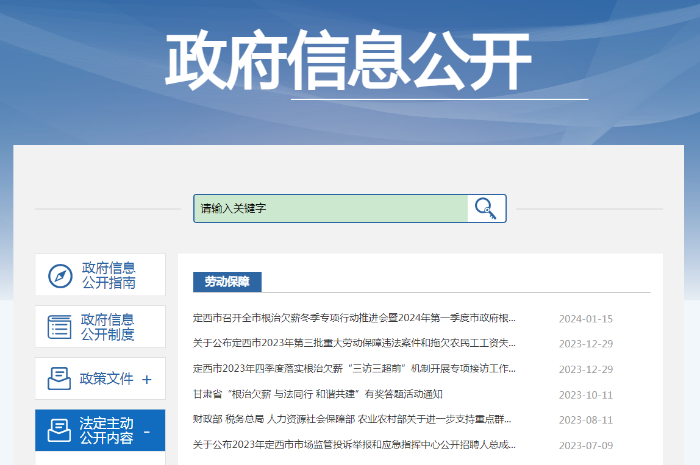Select the 劳动保障 tab heading

pyautogui.click(x=226, y=282)
